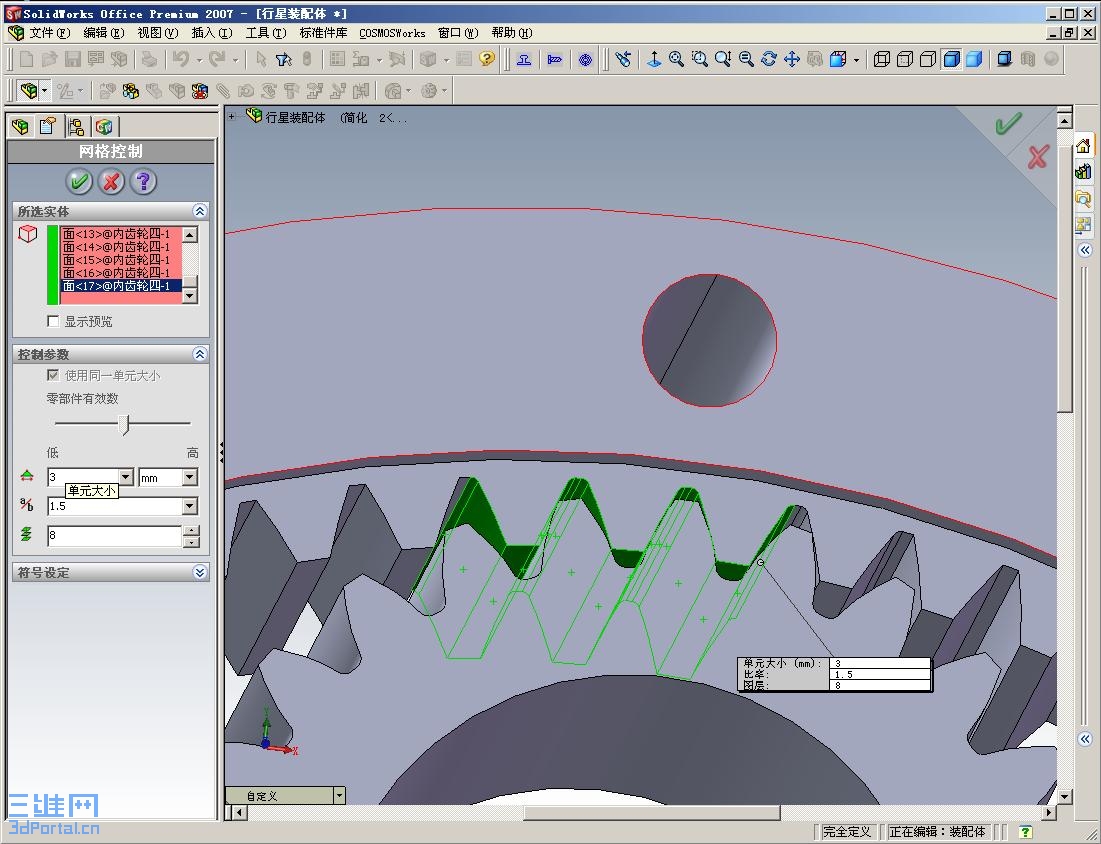Click the layers count field showing 8
The height and width of the screenshot is (844, 1101).
click(114, 535)
